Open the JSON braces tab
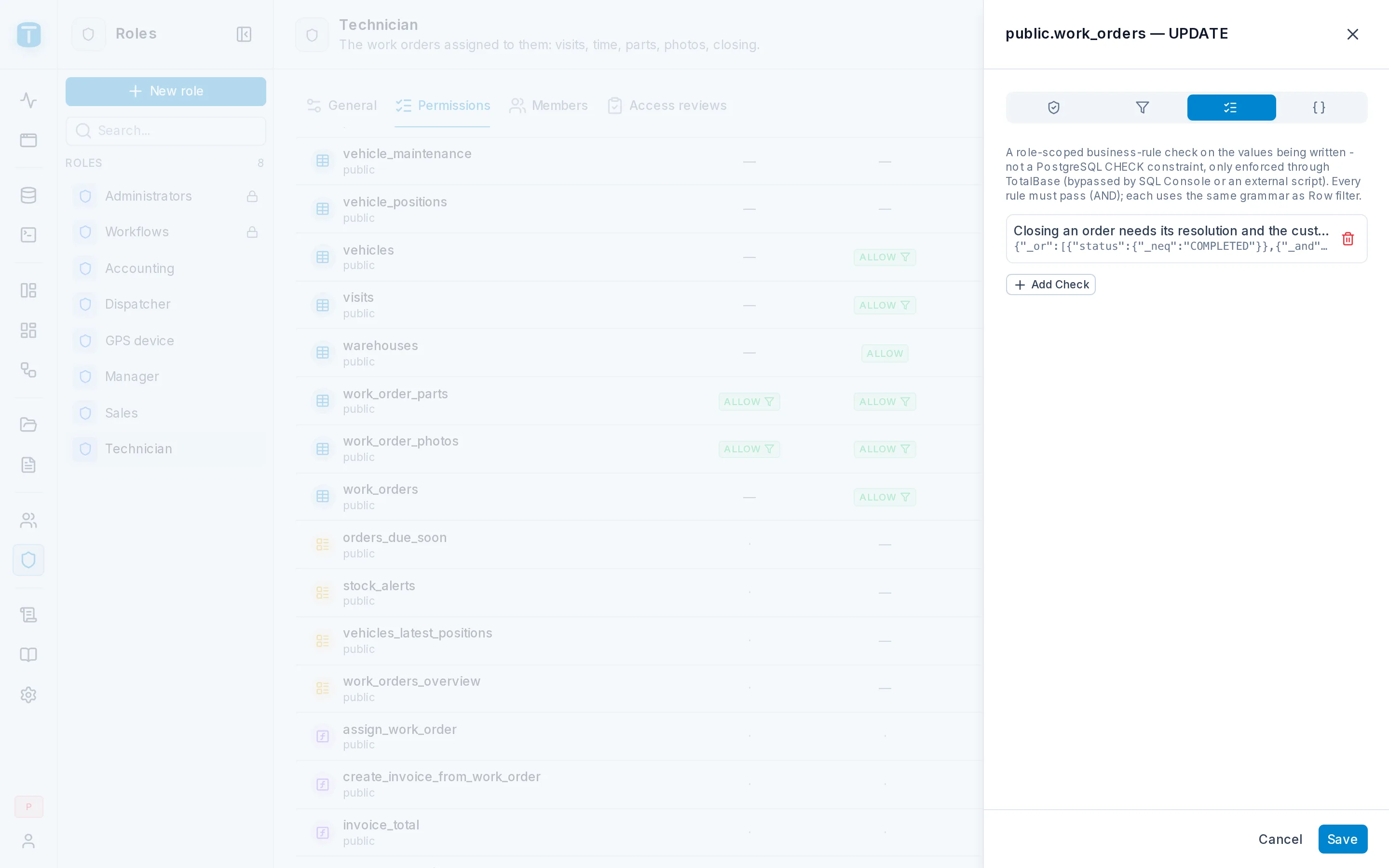Viewport: 1389px width, 868px height. 1320,108
